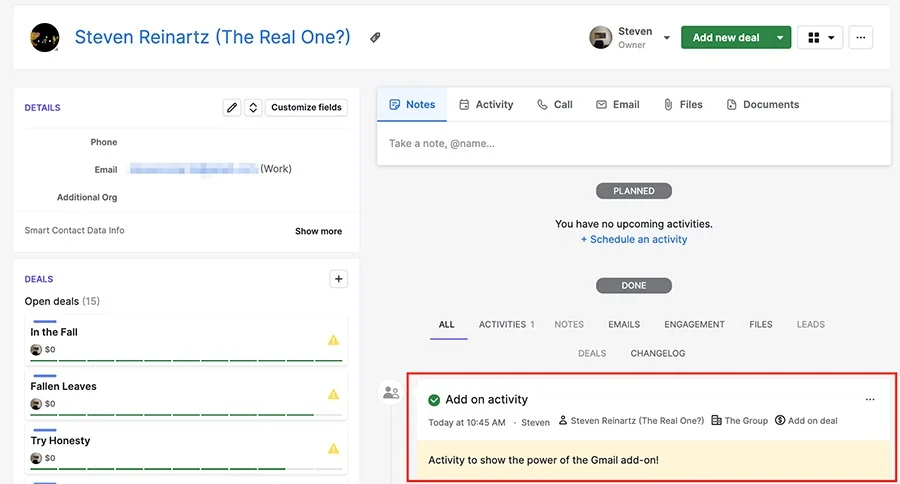Screen dimensions: 900x484
Task: Click the Schedule an activity link
Action: tap(634, 239)
